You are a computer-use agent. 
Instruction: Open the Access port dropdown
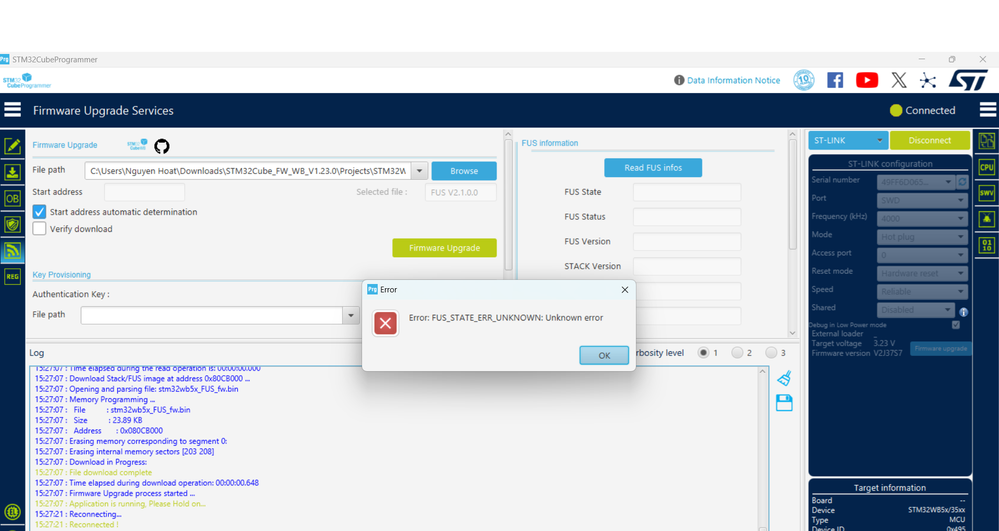(923, 255)
